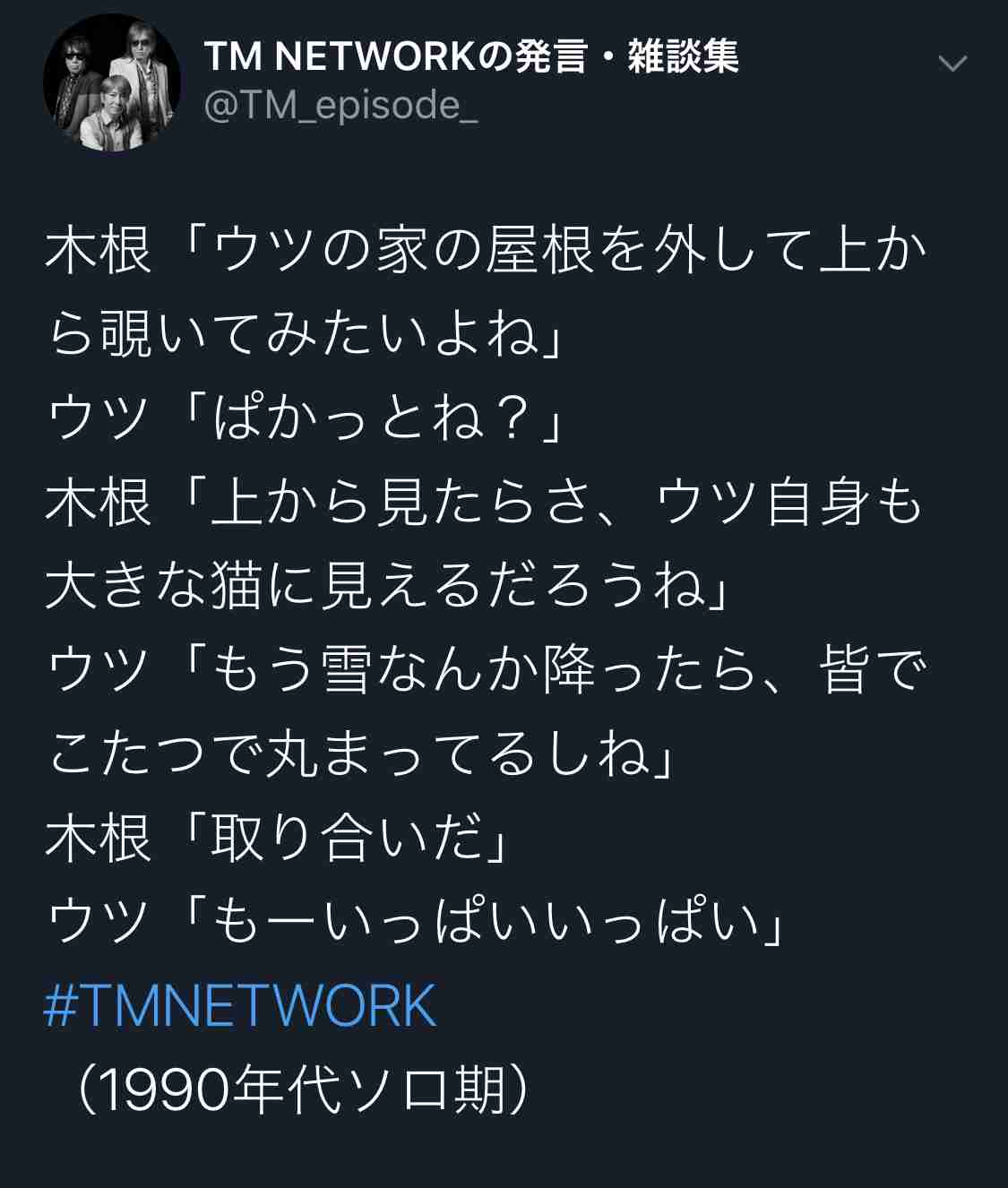Tap the line ら覗いてみたいよね」
This screenshot has height=1188, width=1008.
click(304, 334)
